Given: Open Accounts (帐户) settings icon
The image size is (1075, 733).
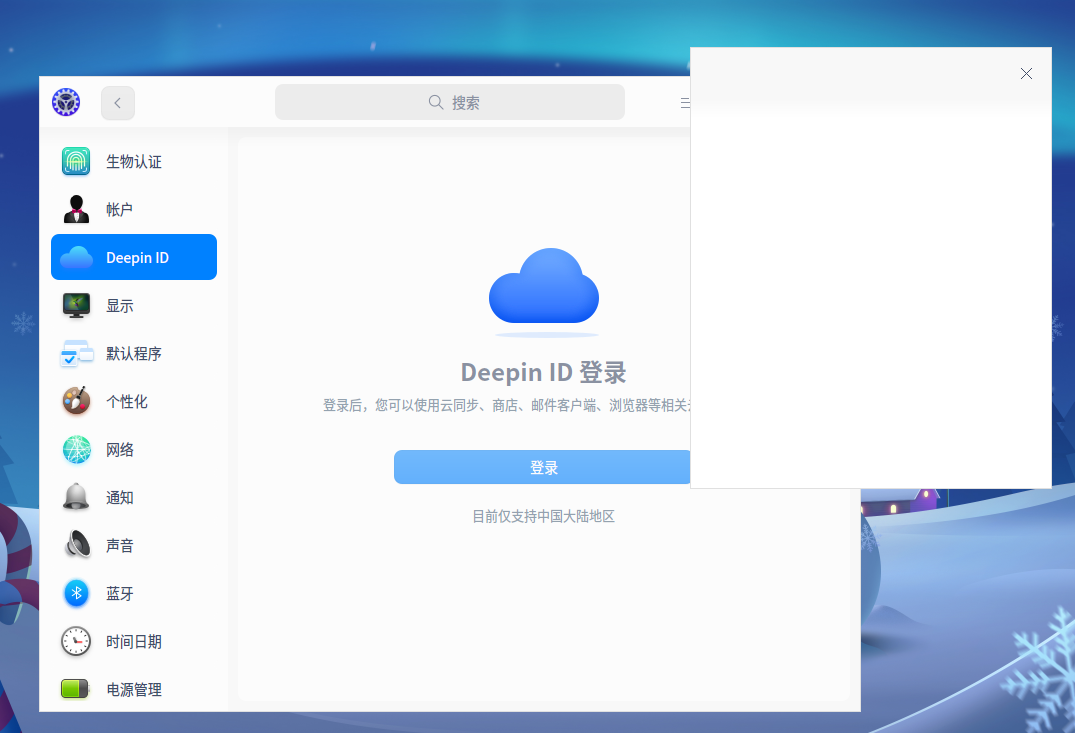Looking at the screenshot, I should point(75,209).
